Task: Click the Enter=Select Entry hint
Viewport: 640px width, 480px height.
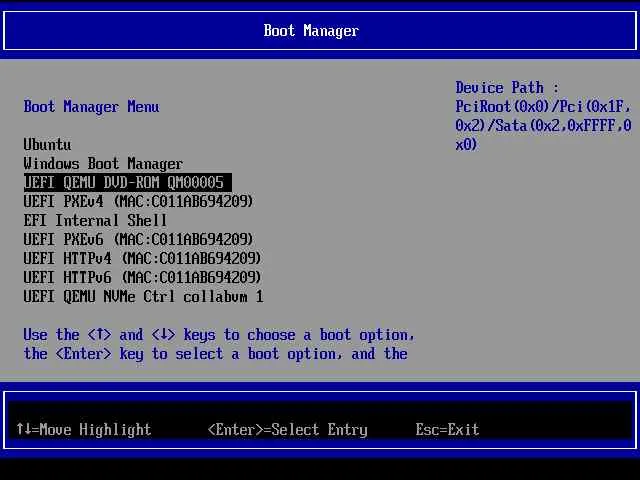Action: 287,430
